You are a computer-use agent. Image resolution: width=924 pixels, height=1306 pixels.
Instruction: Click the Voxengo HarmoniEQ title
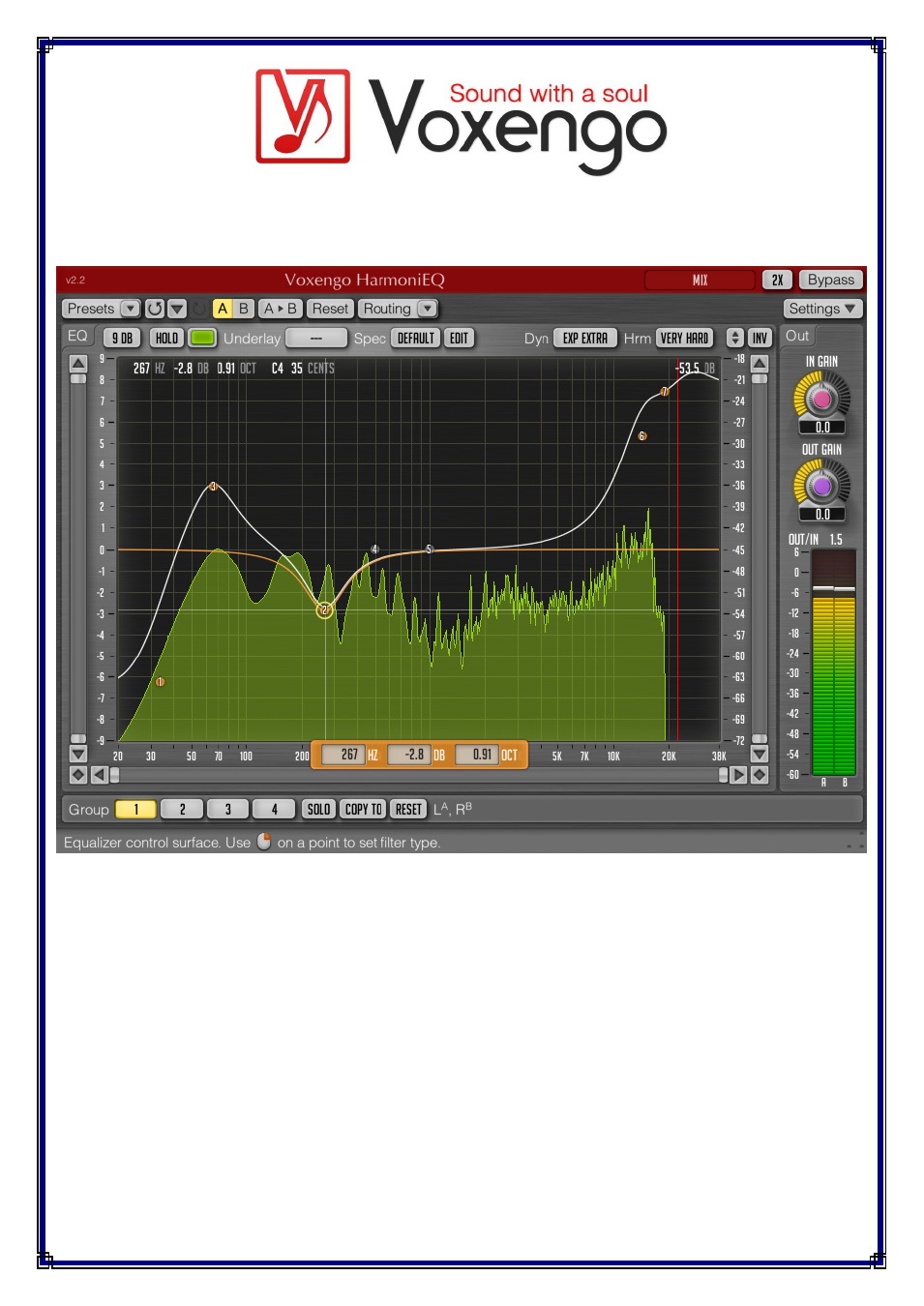click(365, 280)
